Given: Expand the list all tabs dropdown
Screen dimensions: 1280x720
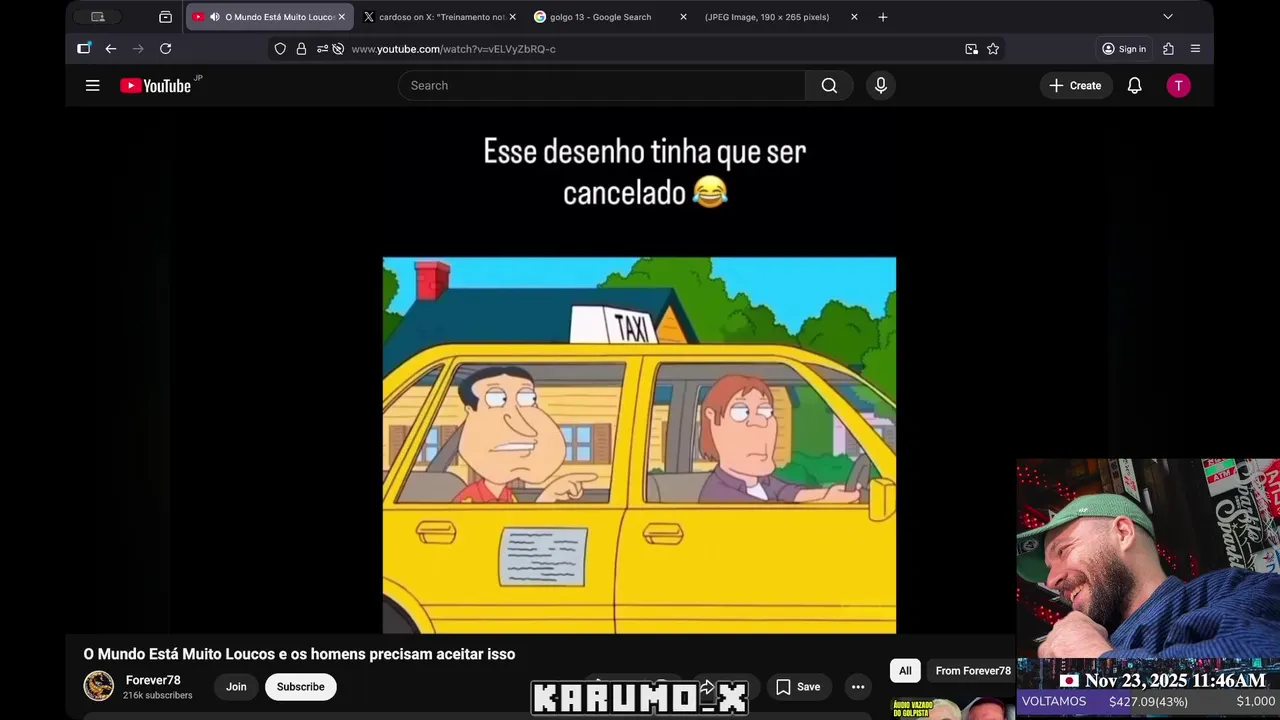Looking at the screenshot, I should pyautogui.click(x=1167, y=17).
